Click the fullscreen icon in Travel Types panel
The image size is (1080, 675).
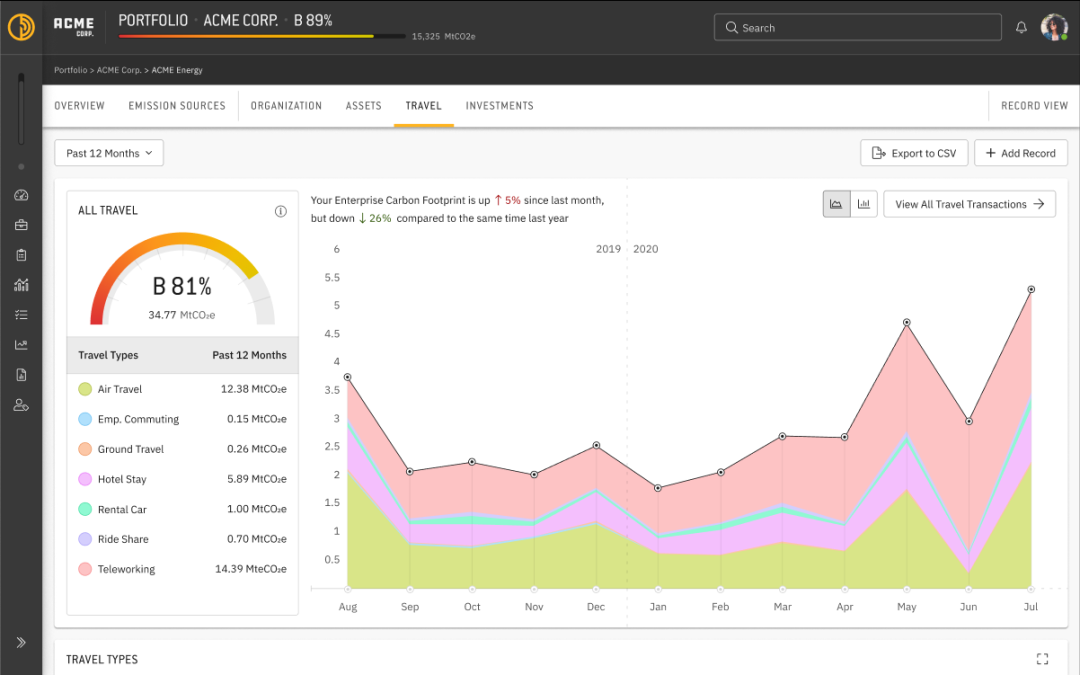pyautogui.click(x=1042, y=659)
